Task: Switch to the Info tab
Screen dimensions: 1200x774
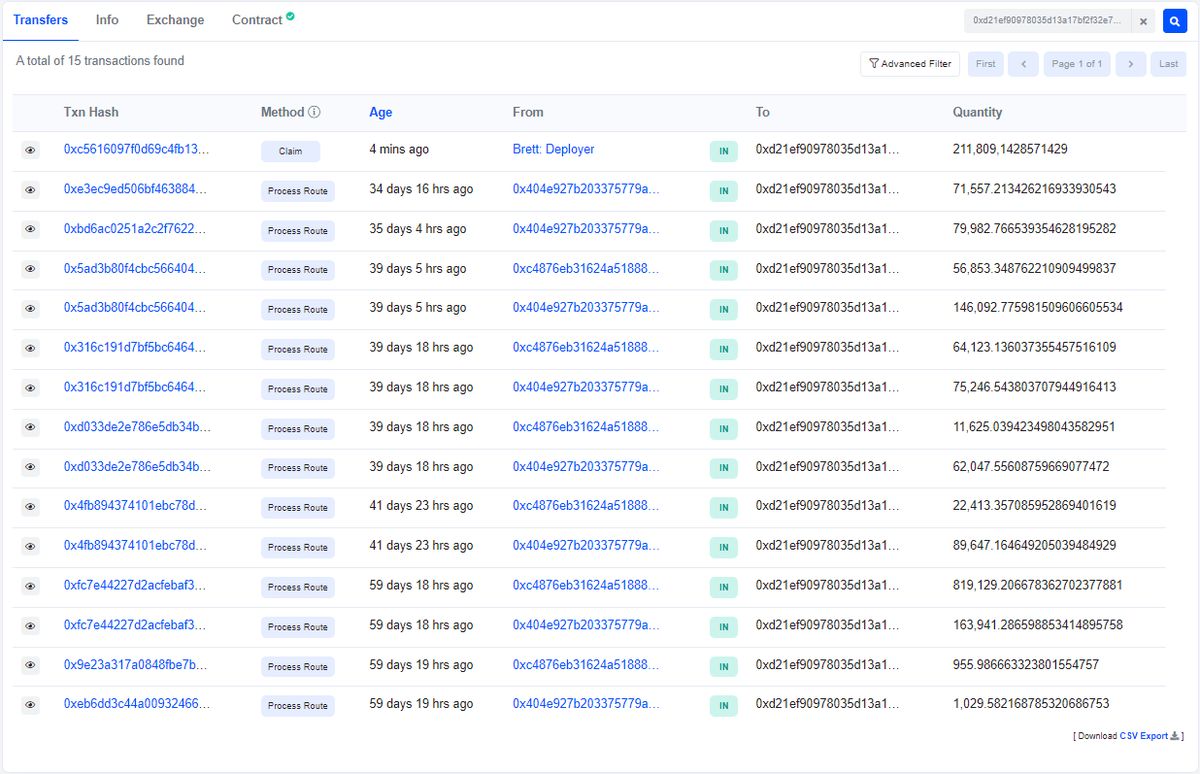Action: (107, 20)
